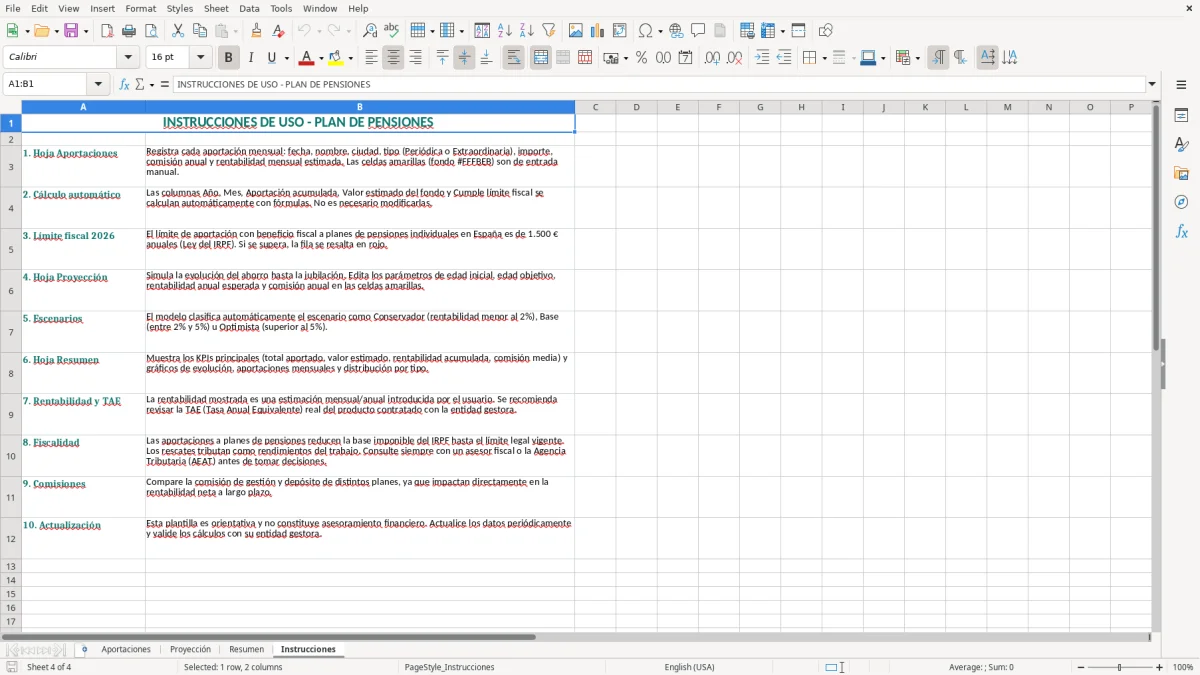
Task: Open the Sheet menu
Action: [216, 8]
